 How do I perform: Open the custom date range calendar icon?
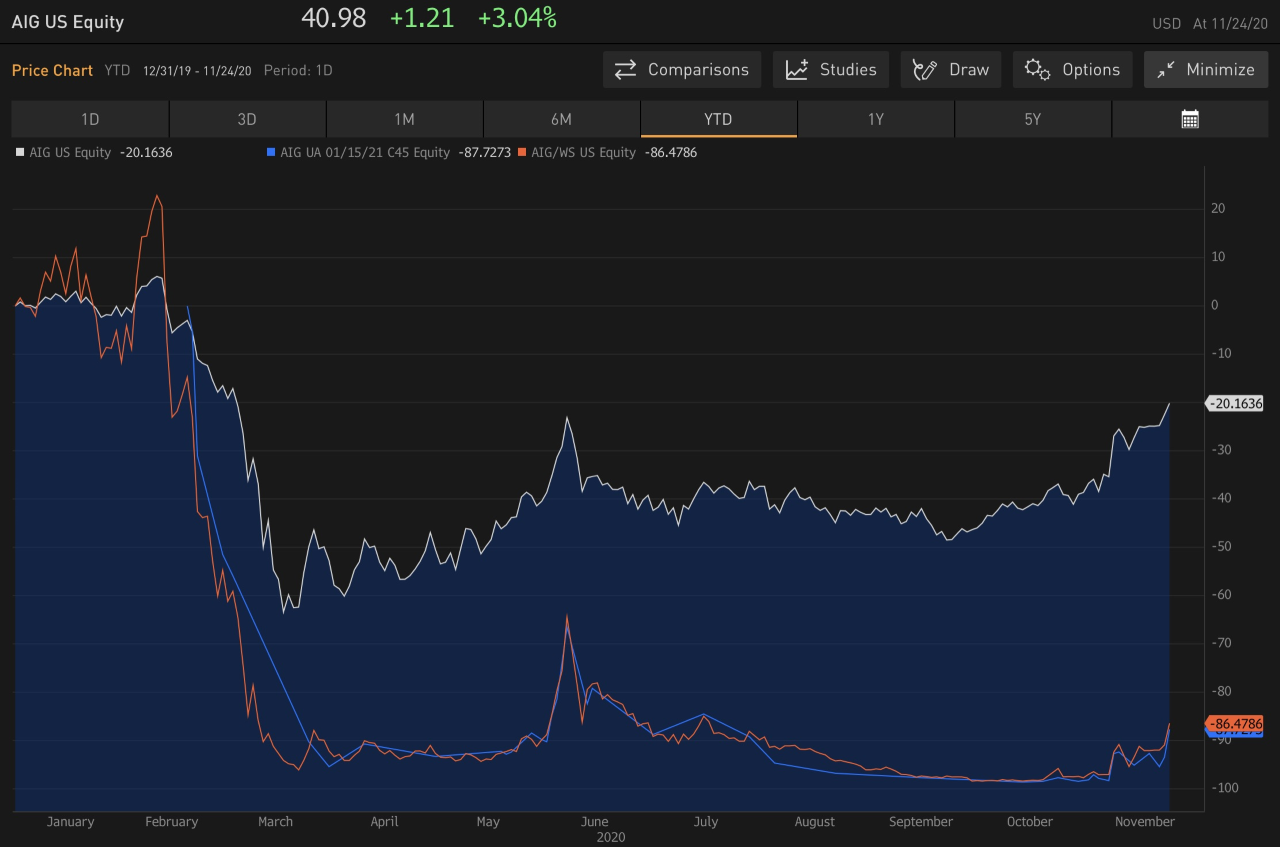pyautogui.click(x=1190, y=119)
